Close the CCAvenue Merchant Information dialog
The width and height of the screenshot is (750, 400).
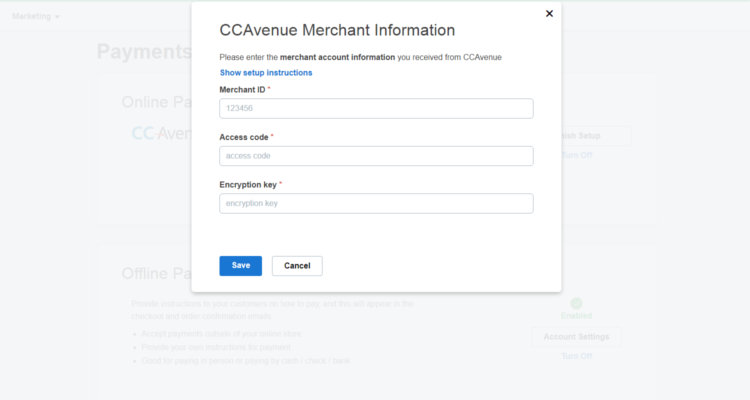click(x=549, y=13)
